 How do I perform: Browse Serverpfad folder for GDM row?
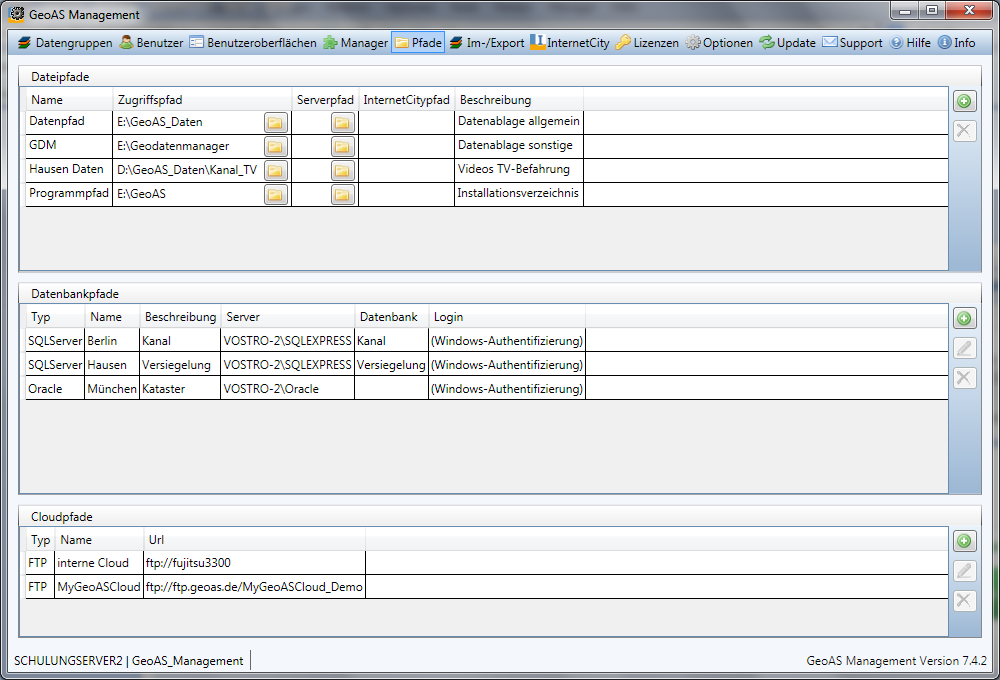343,146
